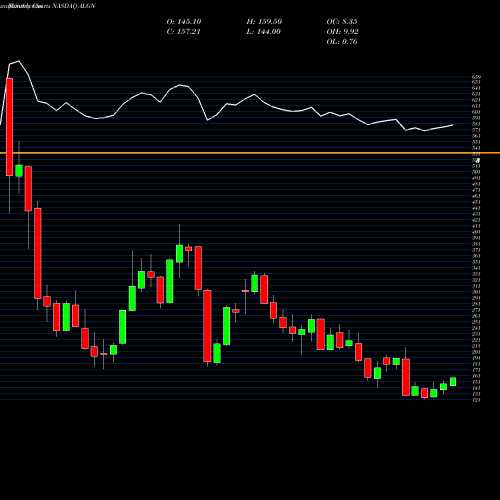Viewport: 500px width, 500px height.
Task: Click the OH: 9.92 value
Action: [342, 32]
